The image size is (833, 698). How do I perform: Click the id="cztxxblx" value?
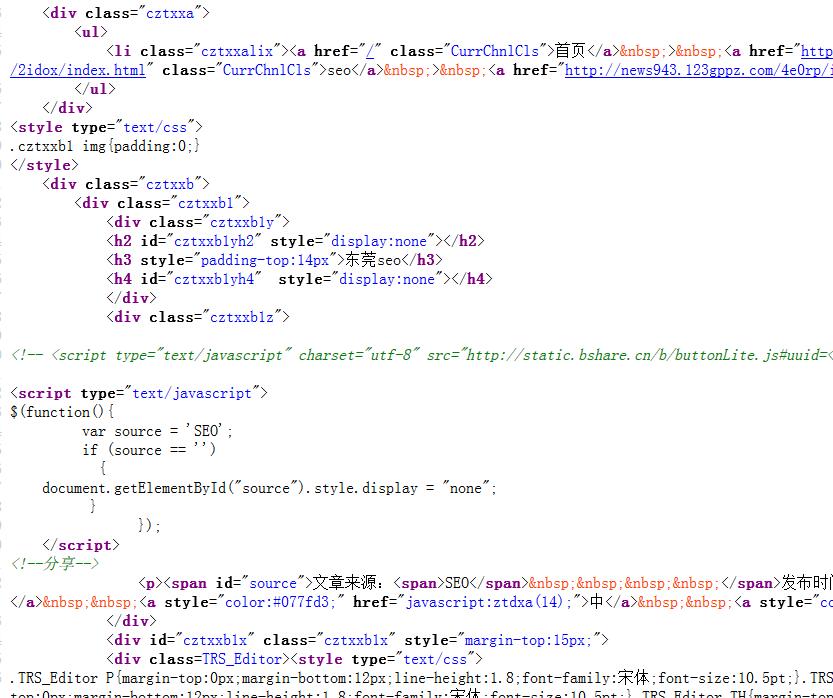coord(214,640)
